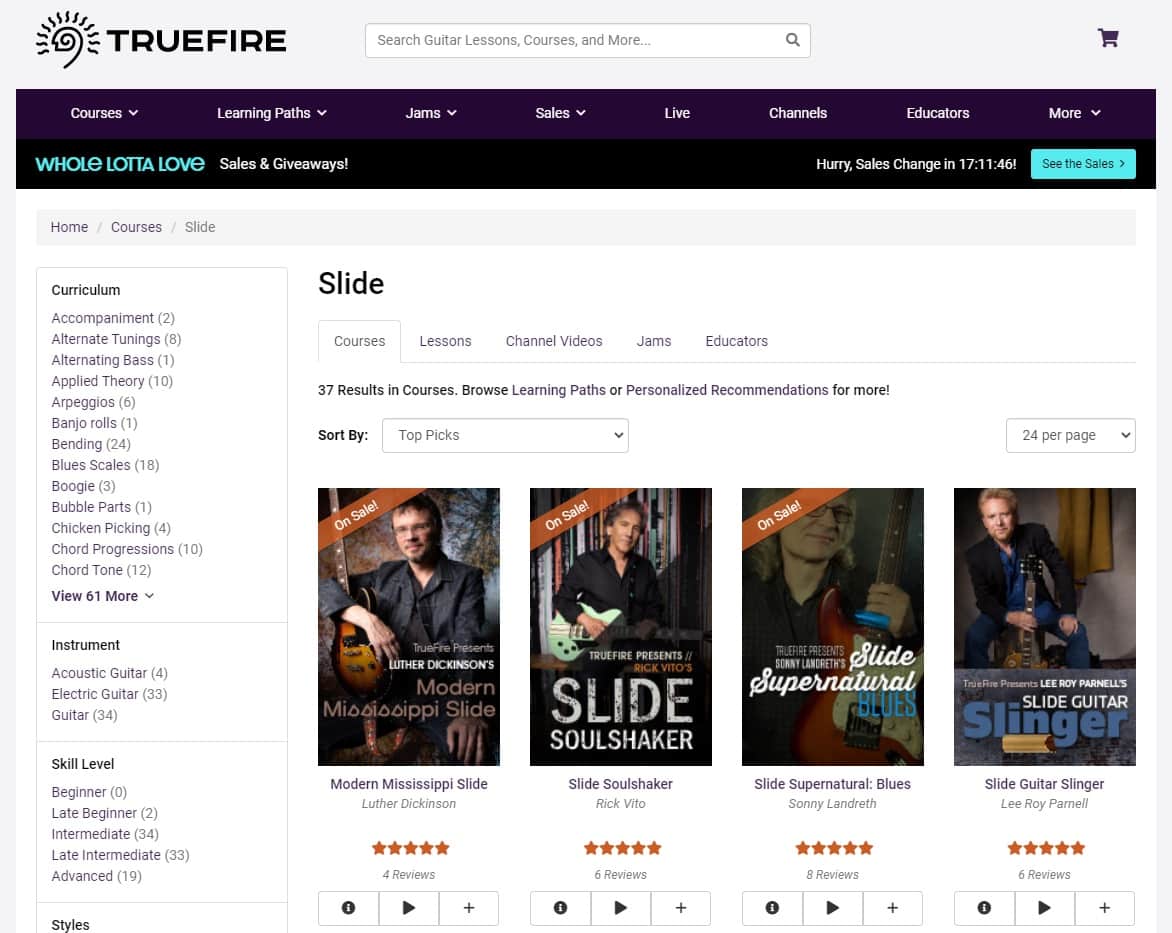1172x933 pixels.
Task: Show info for Slide Soulshaker
Action: click(x=561, y=908)
